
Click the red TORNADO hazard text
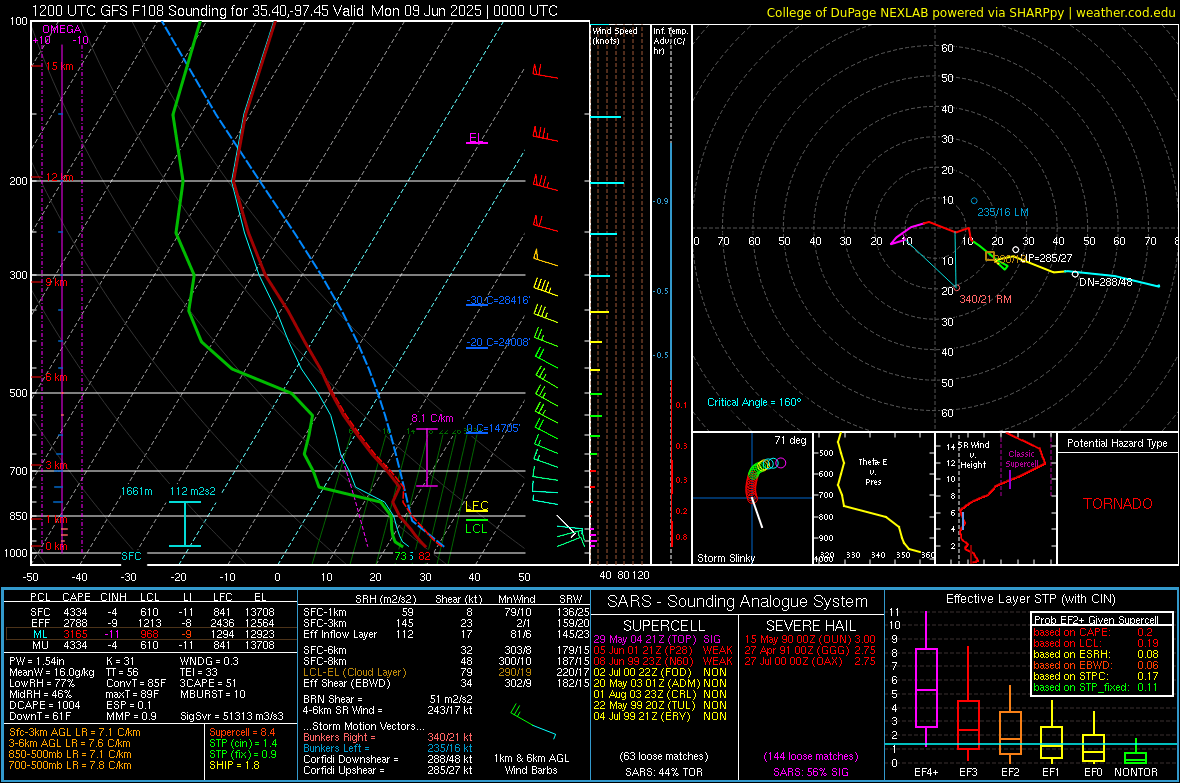pos(1118,504)
